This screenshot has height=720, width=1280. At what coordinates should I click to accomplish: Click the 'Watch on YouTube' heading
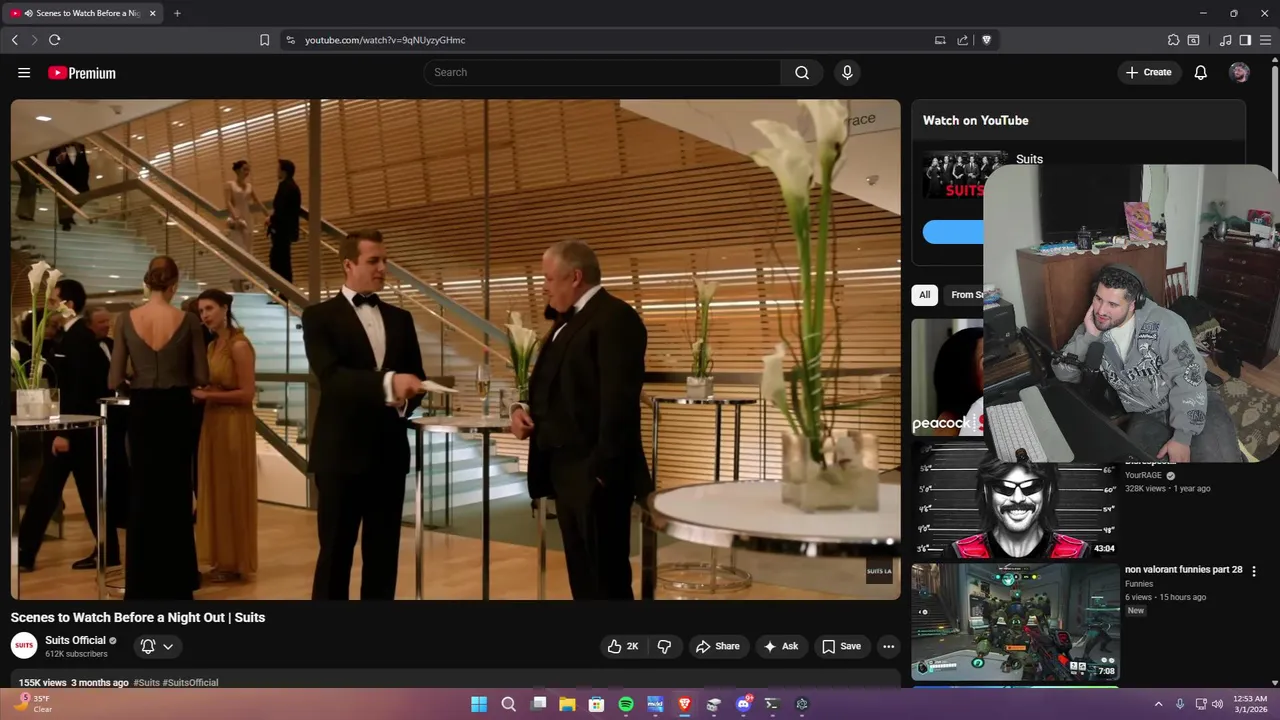[975, 120]
